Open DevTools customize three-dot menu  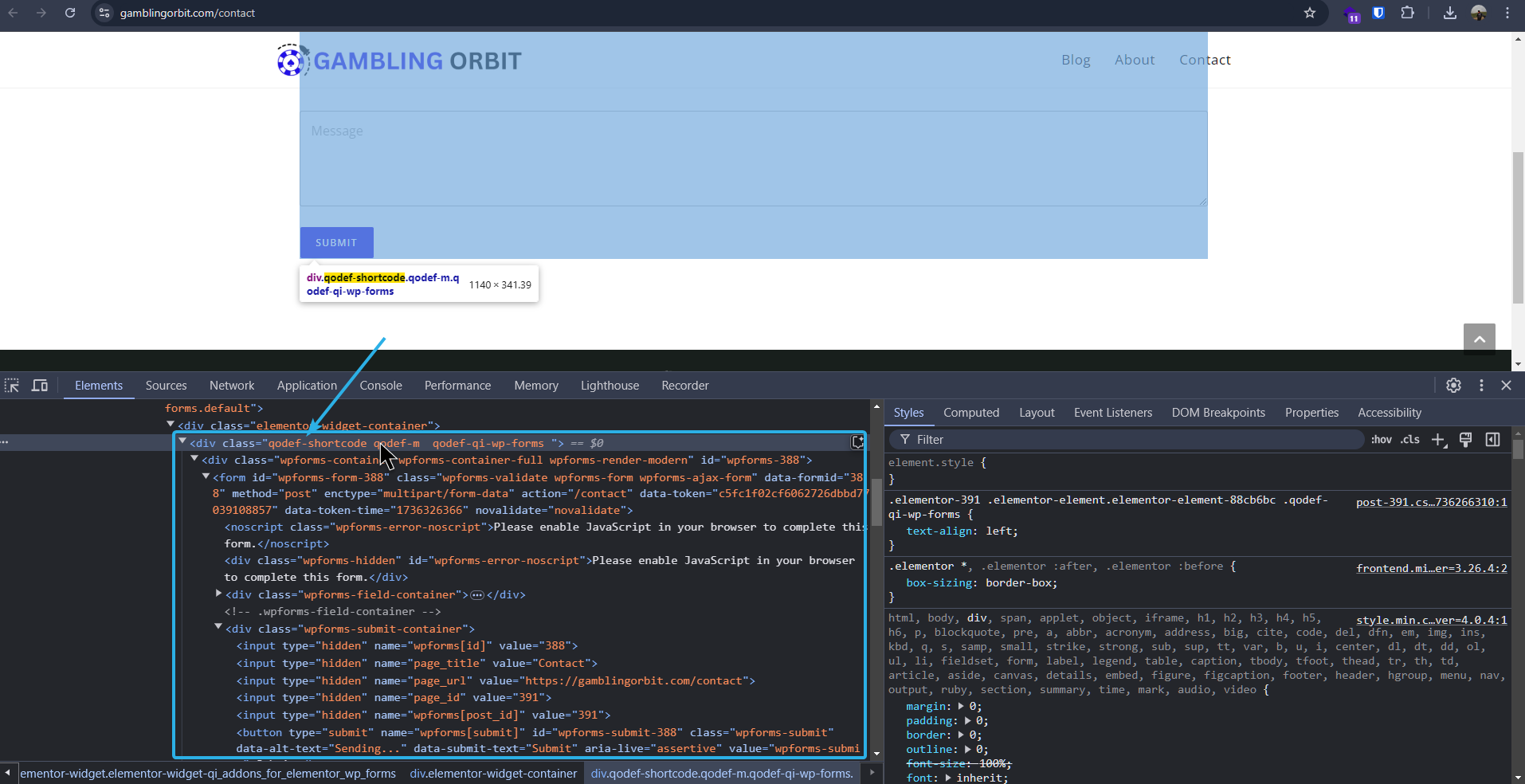point(1481,386)
